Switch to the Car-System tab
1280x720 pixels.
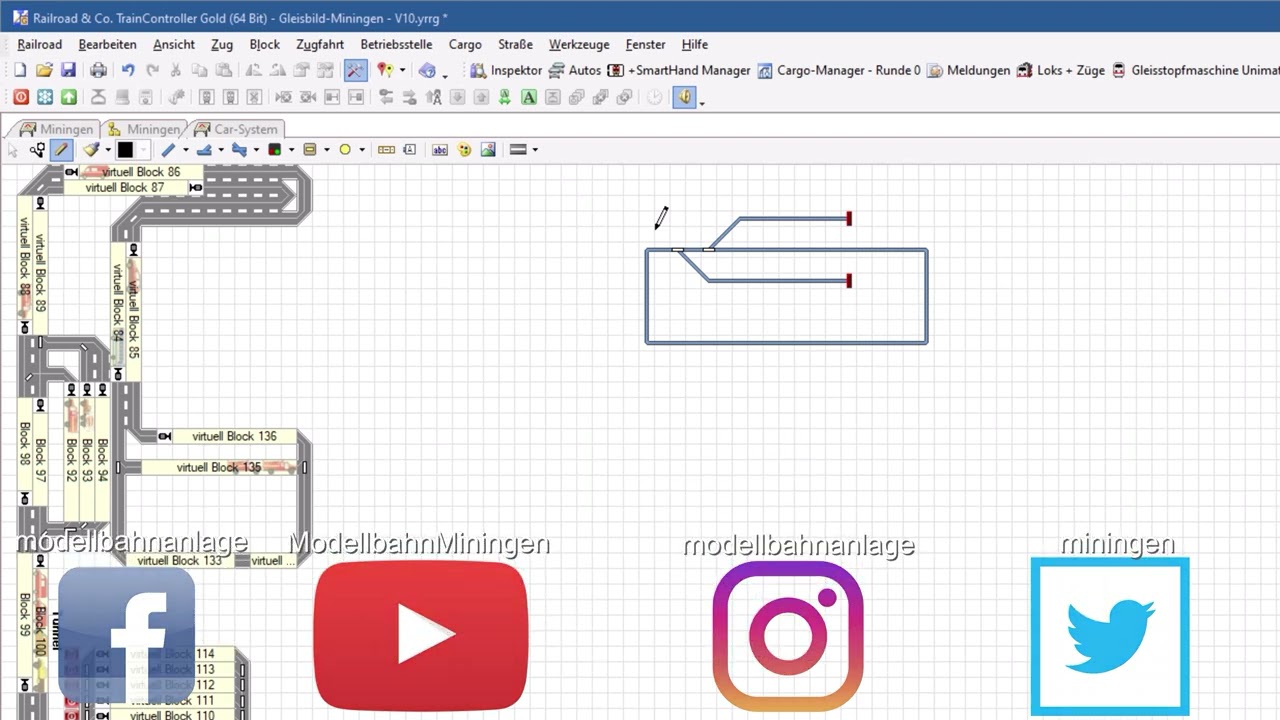click(x=236, y=129)
